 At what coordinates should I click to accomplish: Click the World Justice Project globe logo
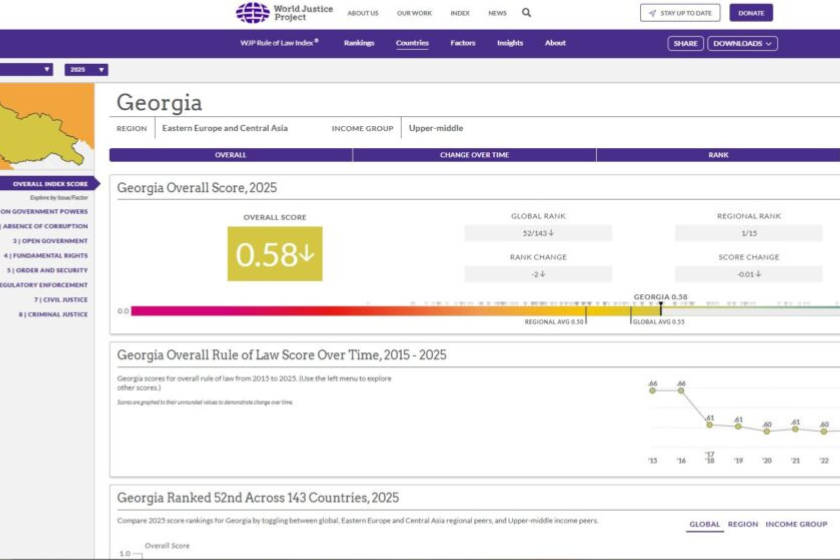click(252, 13)
